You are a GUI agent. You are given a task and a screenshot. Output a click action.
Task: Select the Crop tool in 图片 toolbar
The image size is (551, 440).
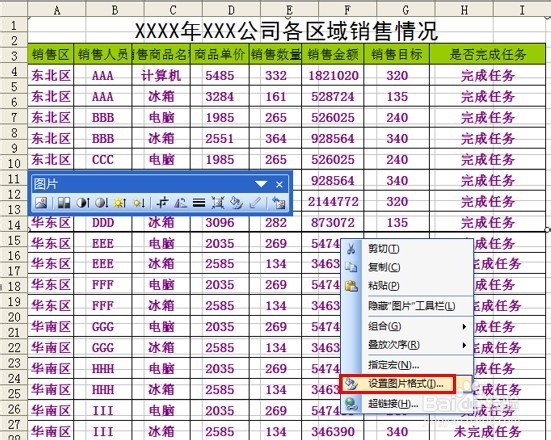pyautogui.click(x=162, y=203)
